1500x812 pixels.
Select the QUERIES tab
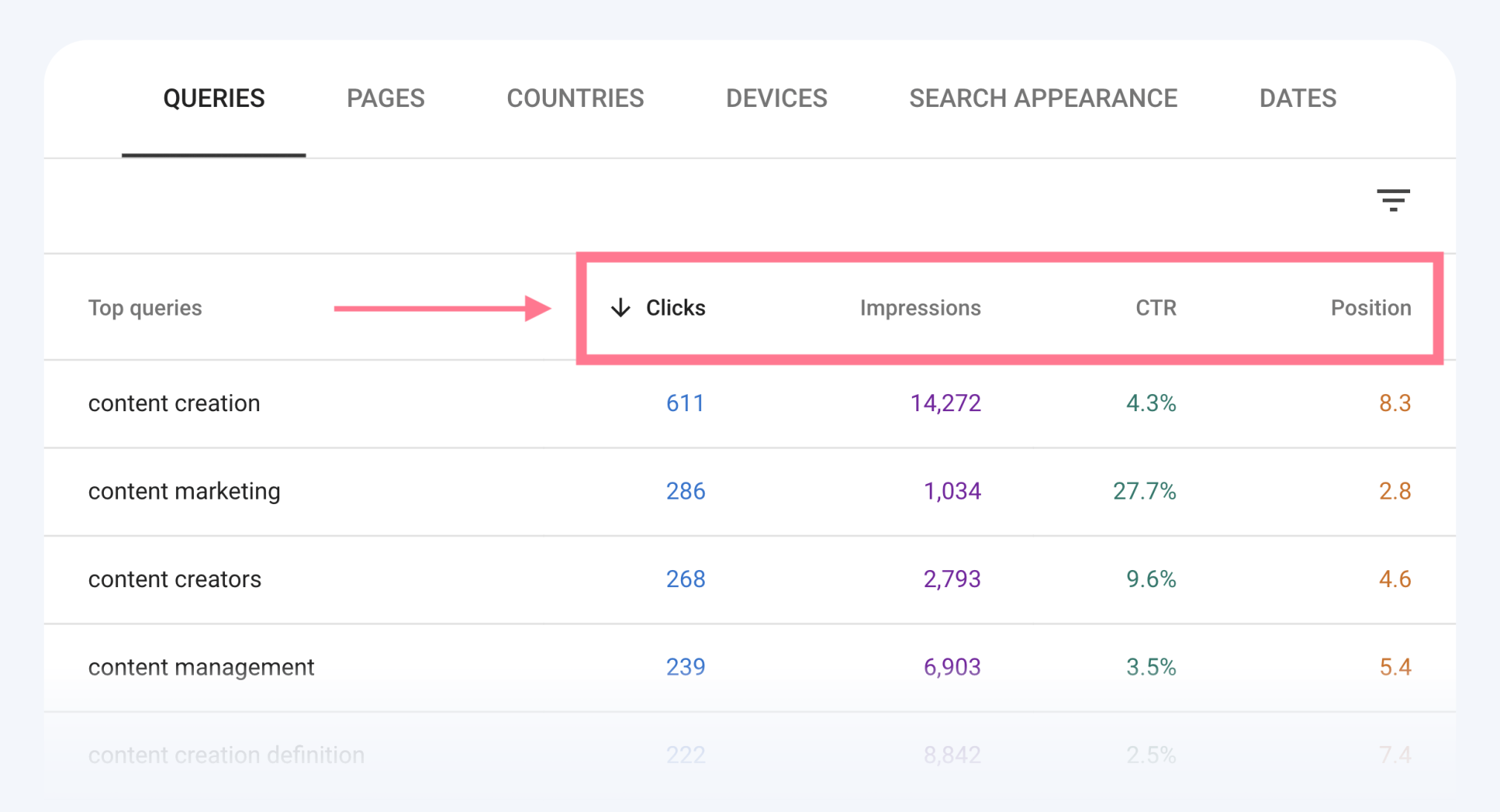pos(214,97)
